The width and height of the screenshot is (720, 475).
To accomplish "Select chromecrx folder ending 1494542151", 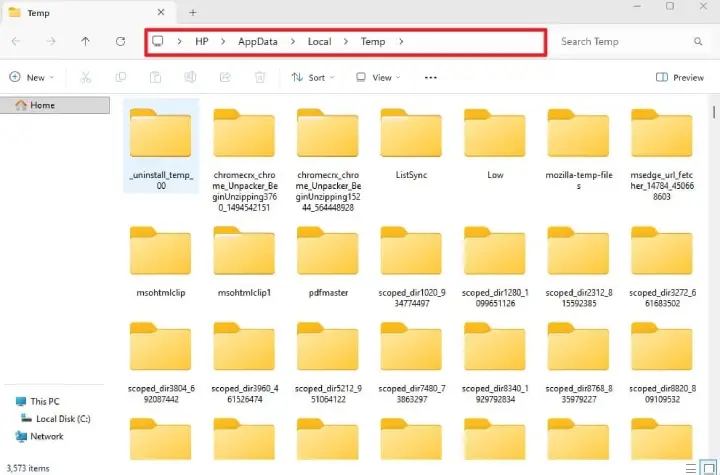I will (244, 158).
